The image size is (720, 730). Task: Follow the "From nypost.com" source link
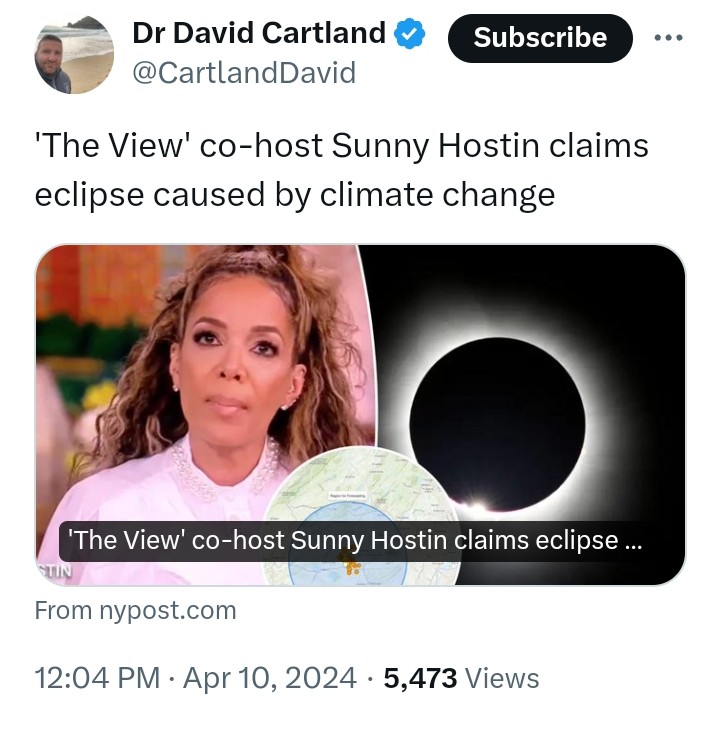tap(135, 610)
